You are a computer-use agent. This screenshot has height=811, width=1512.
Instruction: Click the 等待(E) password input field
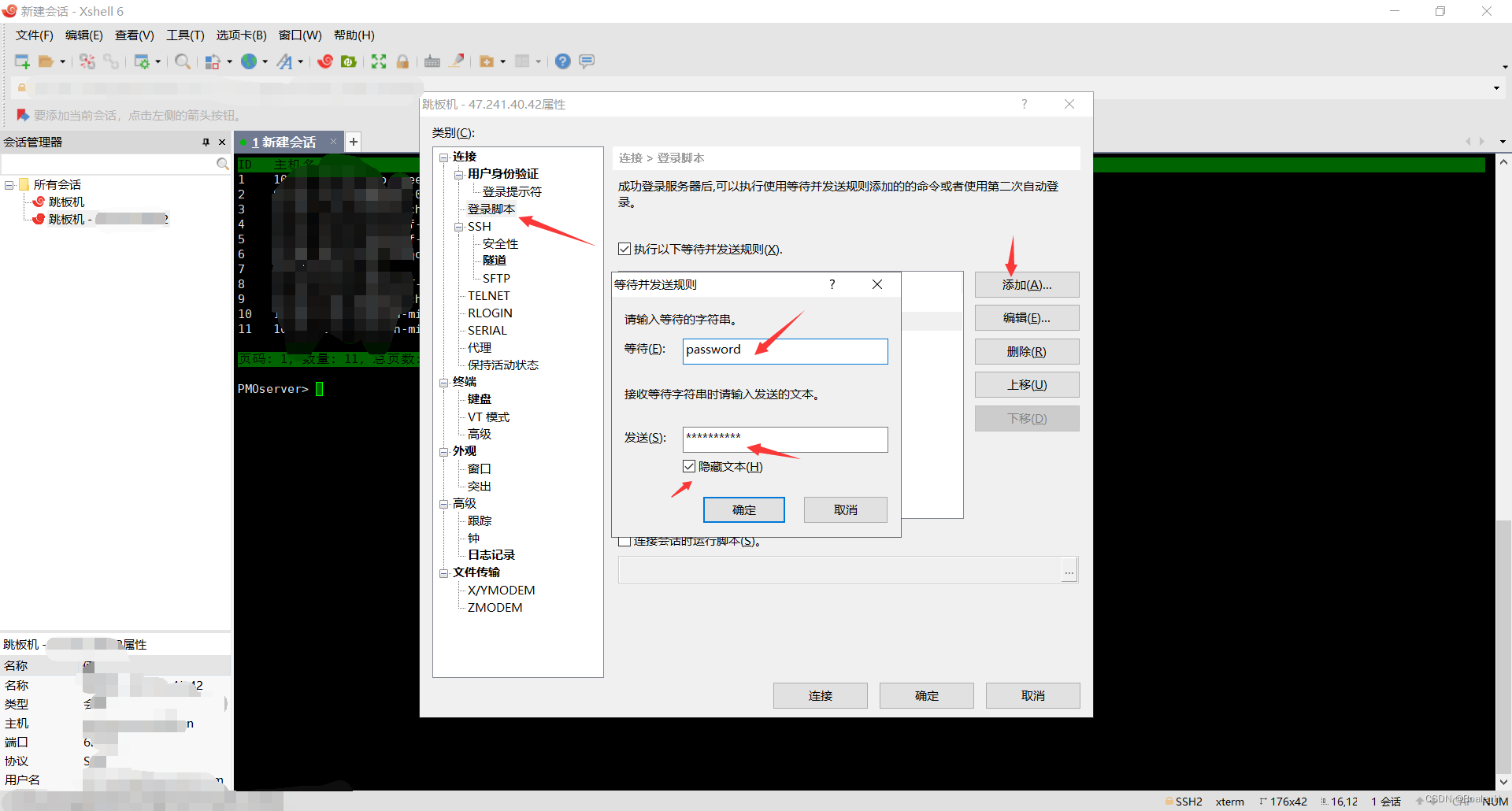[x=785, y=351]
